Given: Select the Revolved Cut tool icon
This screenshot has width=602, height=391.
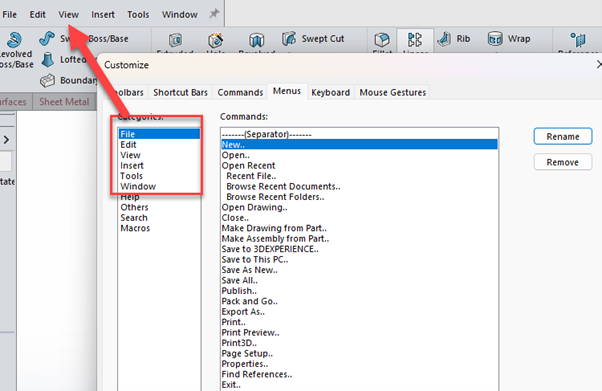Looking at the screenshot, I should tap(256, 40).
